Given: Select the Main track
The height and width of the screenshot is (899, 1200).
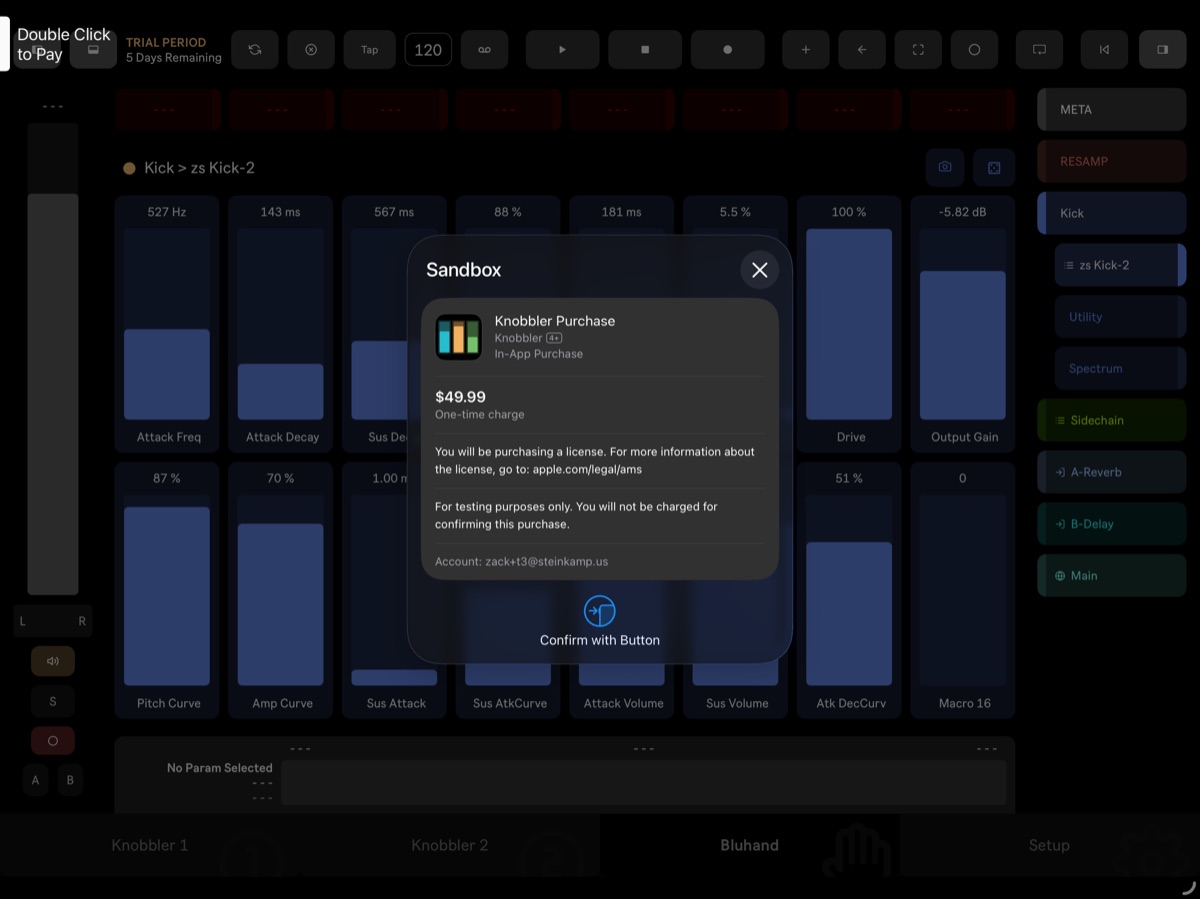Looking at the screenshot, I should point(1111,576).
